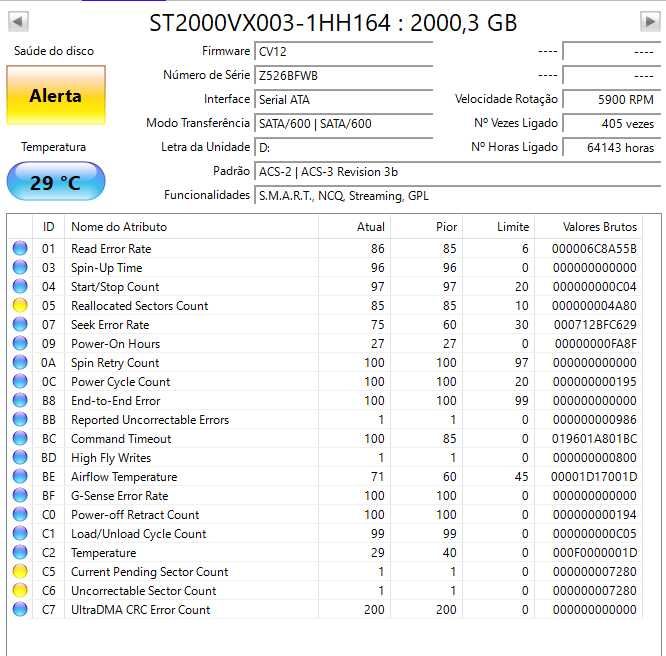Click raw value 000006C8A55B
Viewport: 666px width, 656px height.
[x=594, y=249]
